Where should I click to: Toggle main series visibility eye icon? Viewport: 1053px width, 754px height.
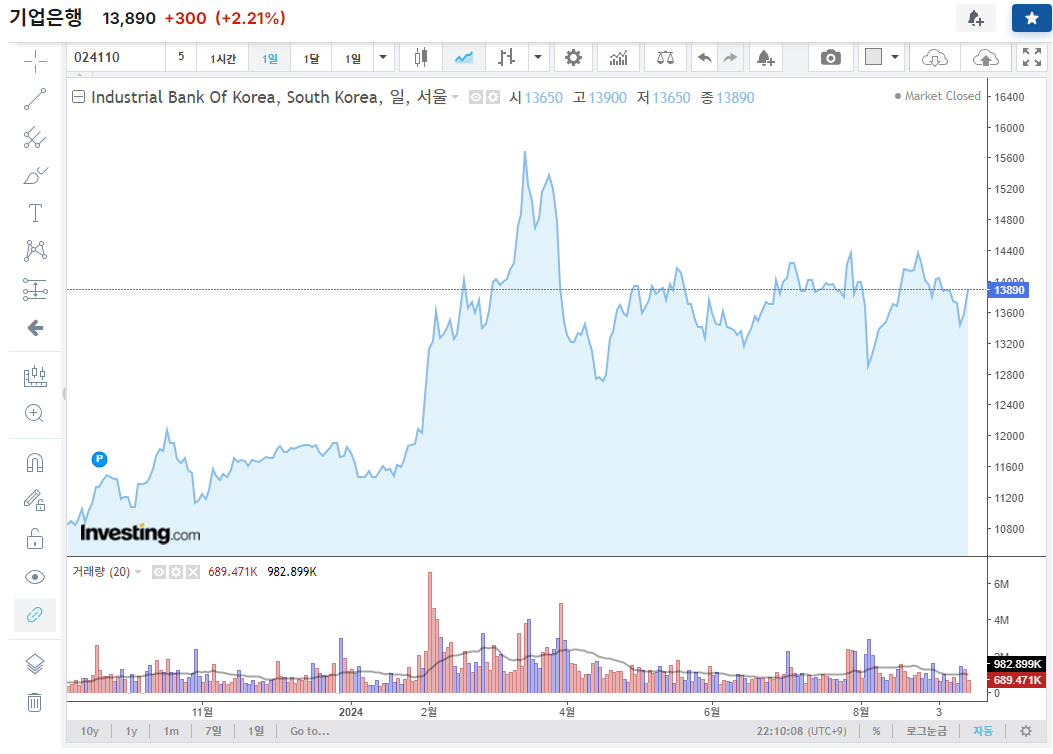(x=475, y=97)
